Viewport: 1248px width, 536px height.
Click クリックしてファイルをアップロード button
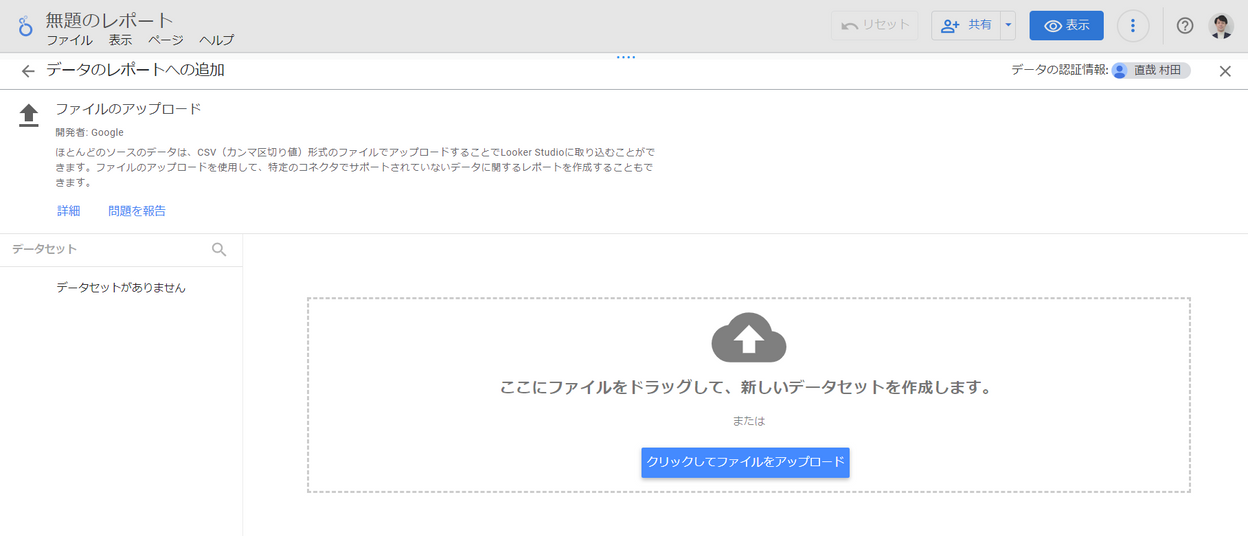click(x=745, y=462)
